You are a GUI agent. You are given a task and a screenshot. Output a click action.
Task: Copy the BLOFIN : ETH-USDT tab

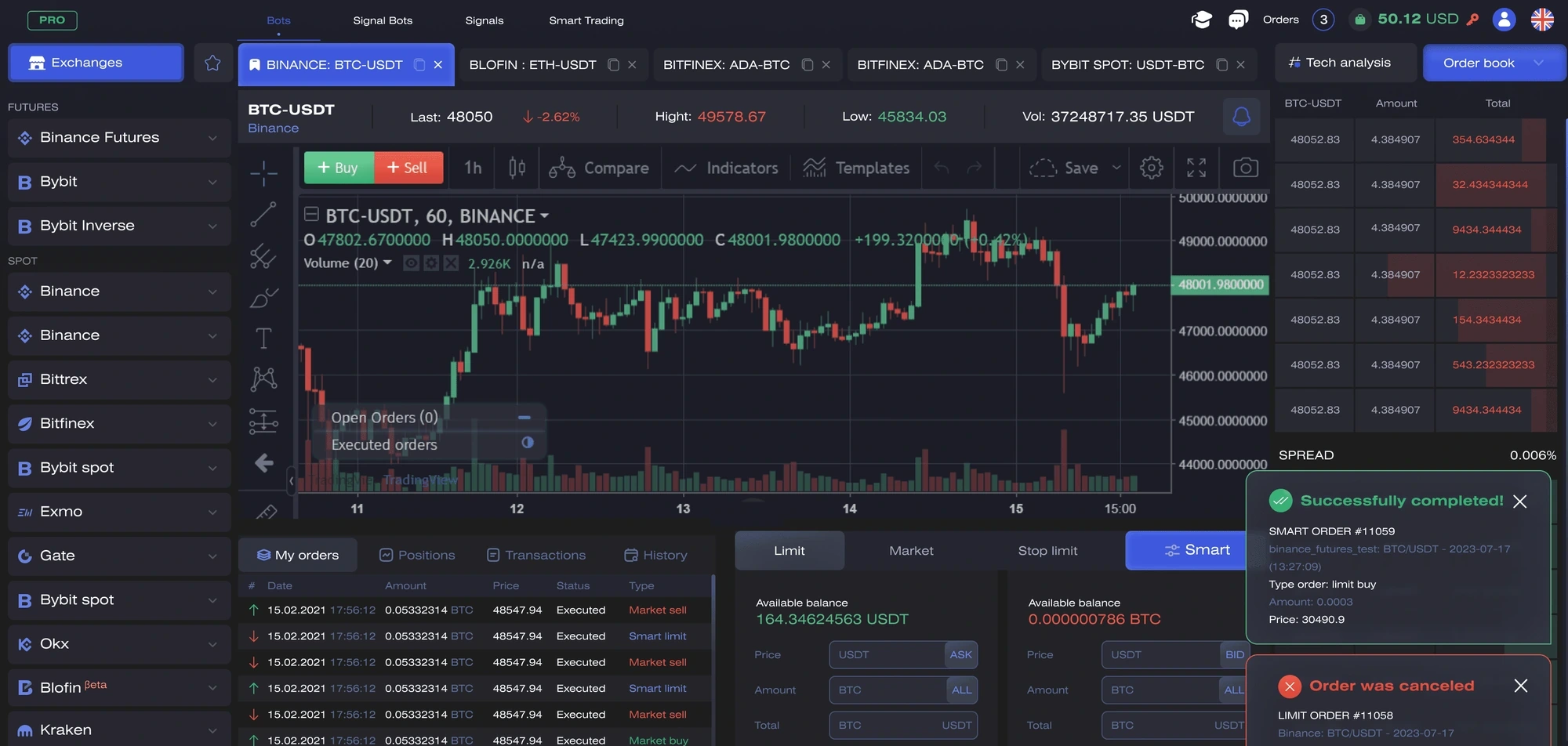click(x=614, y=65)
